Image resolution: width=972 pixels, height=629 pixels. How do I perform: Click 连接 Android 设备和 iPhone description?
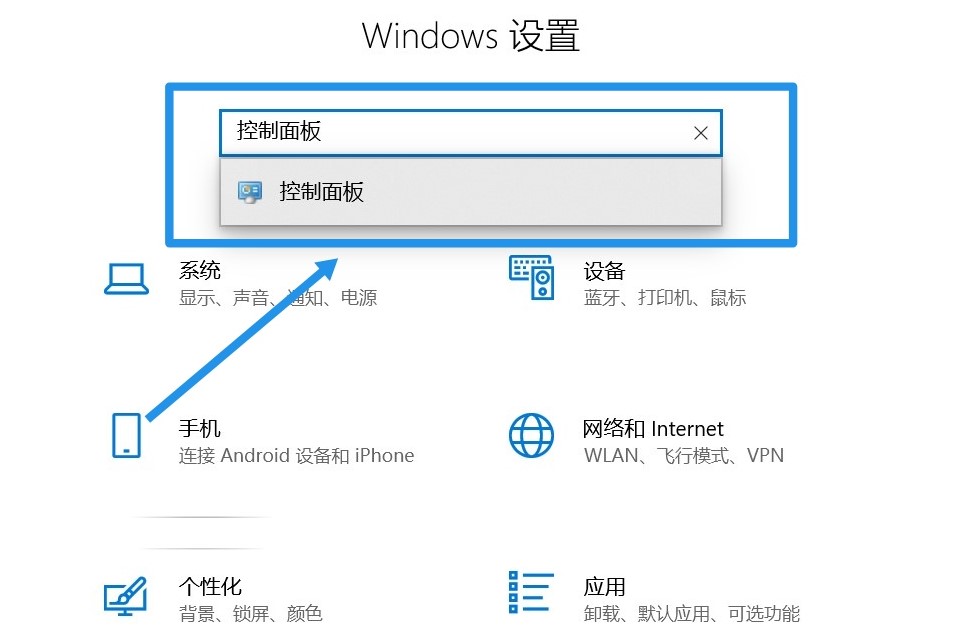pos(296,456)
